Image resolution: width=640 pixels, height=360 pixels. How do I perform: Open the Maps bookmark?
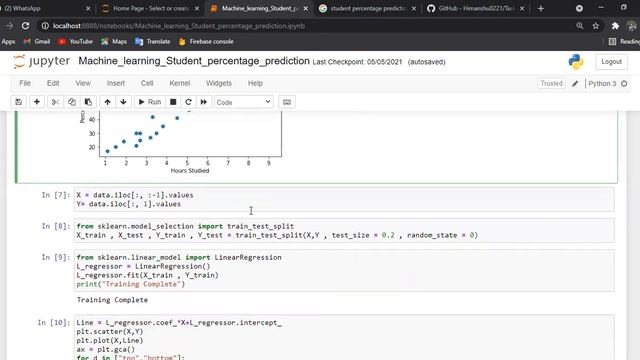[114, 42]
